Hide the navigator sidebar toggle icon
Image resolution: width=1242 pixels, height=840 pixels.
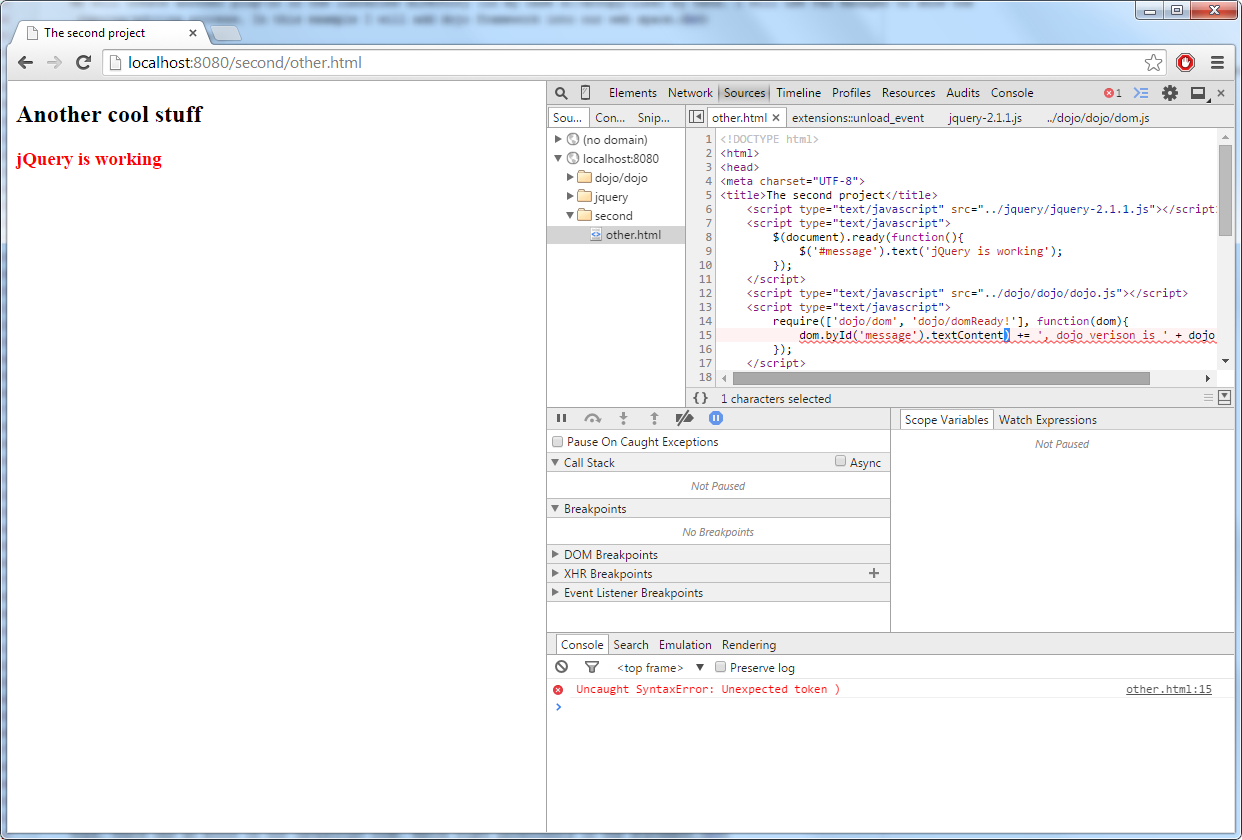click(x=696, y=117)
